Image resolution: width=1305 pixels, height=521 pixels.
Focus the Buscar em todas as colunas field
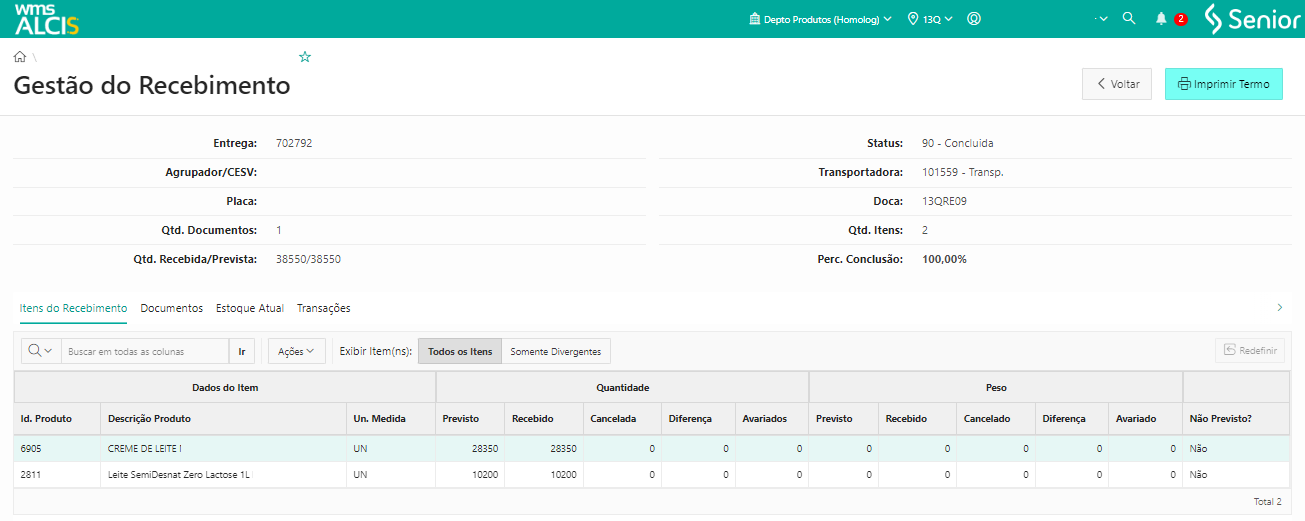point(145,351)
